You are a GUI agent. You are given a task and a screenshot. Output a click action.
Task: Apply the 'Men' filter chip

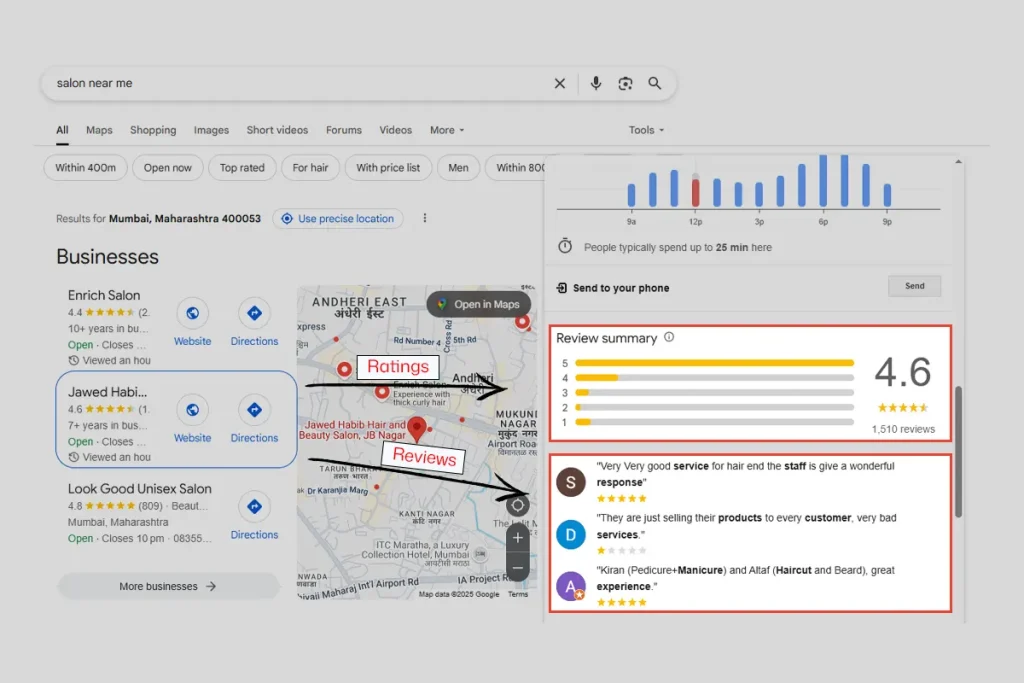[x=458, y=168]
